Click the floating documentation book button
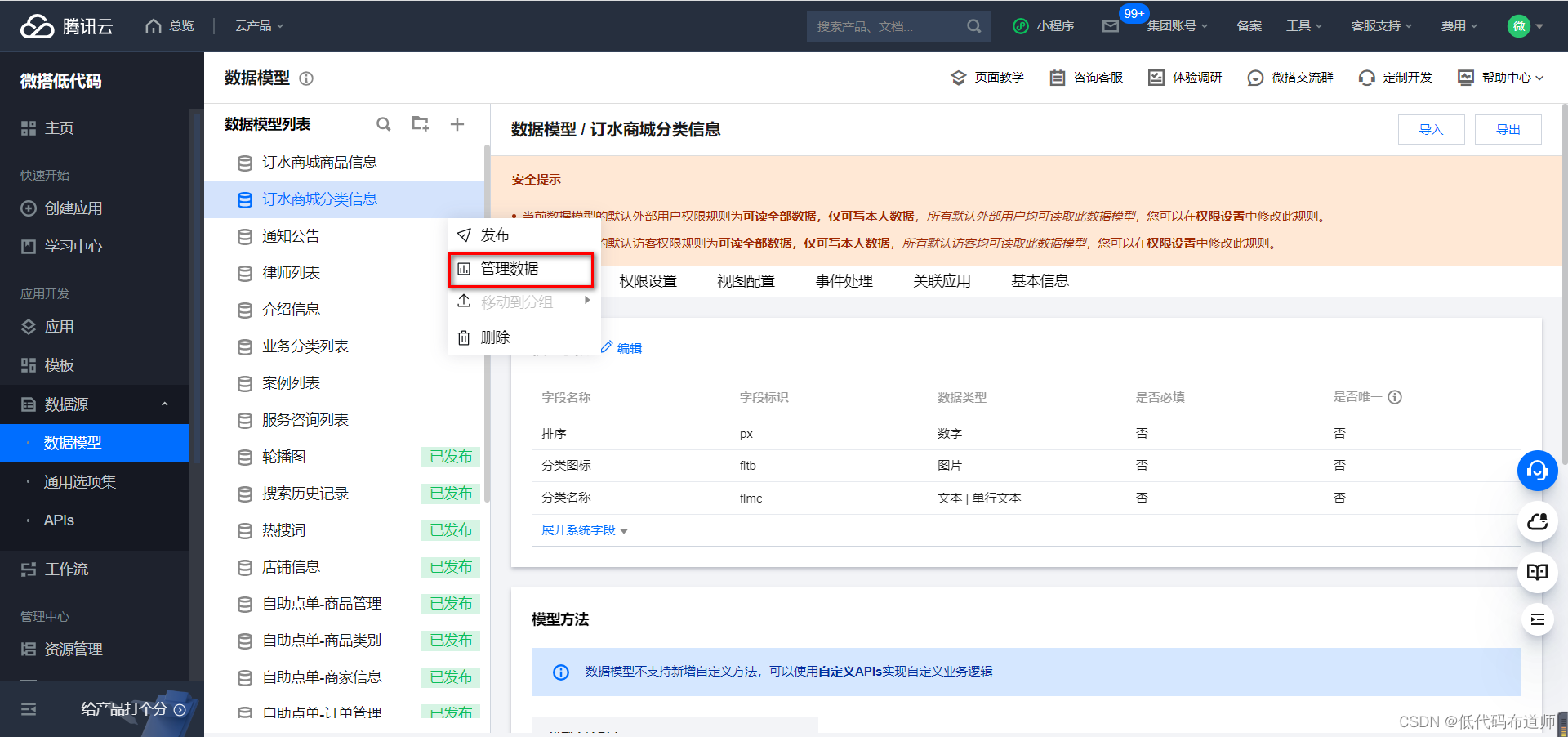The height and width of the screenshot is (737, 1568). click(x=1537, y=572)
